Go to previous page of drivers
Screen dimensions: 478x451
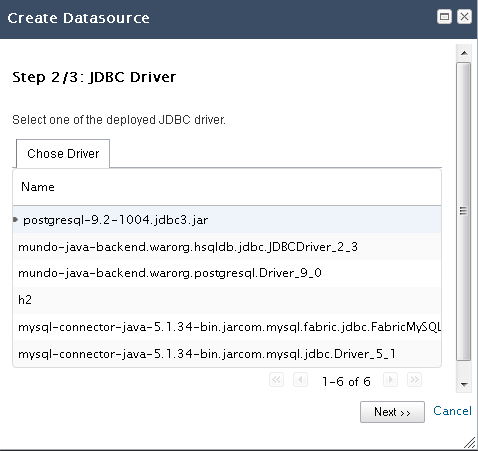(x=300, y=380)
